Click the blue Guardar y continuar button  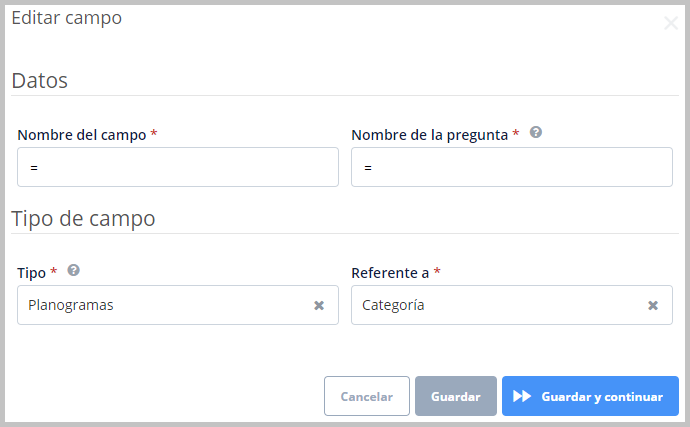pos(590,396)
